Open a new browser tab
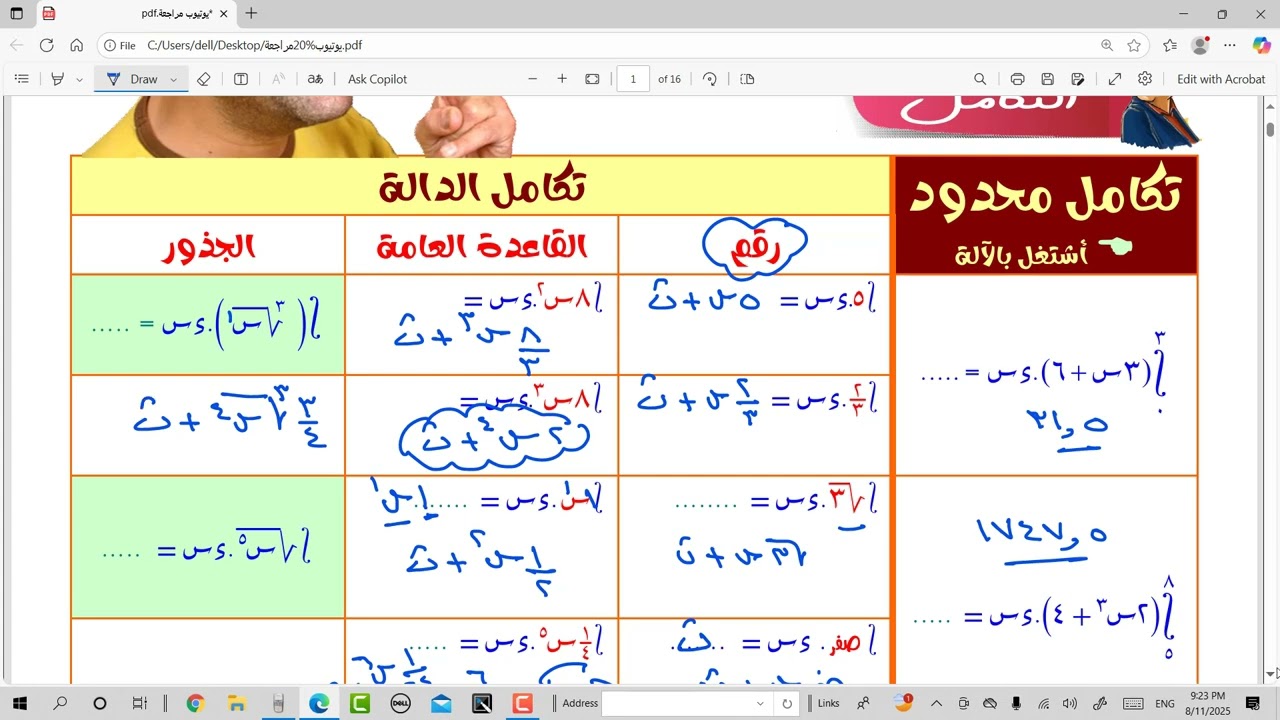The height and width of the screenshot is (720, 1280). (x=251, y=14)
